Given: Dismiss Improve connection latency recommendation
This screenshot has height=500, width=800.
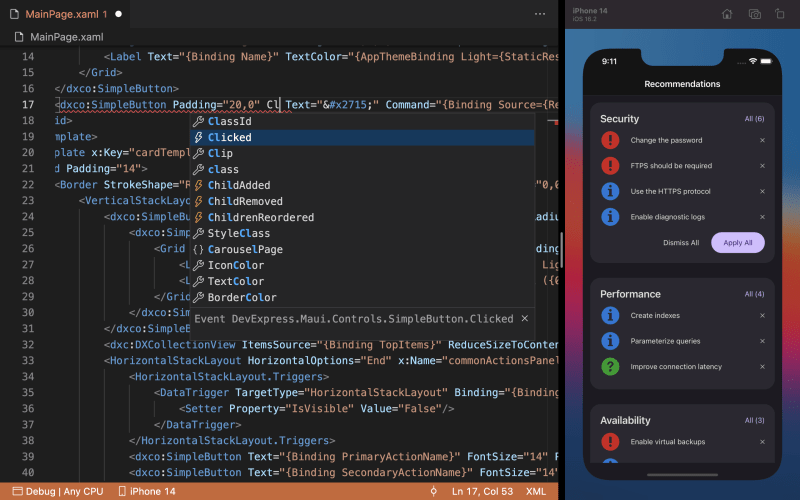Looking at the screenshot, I should [762, 366].
